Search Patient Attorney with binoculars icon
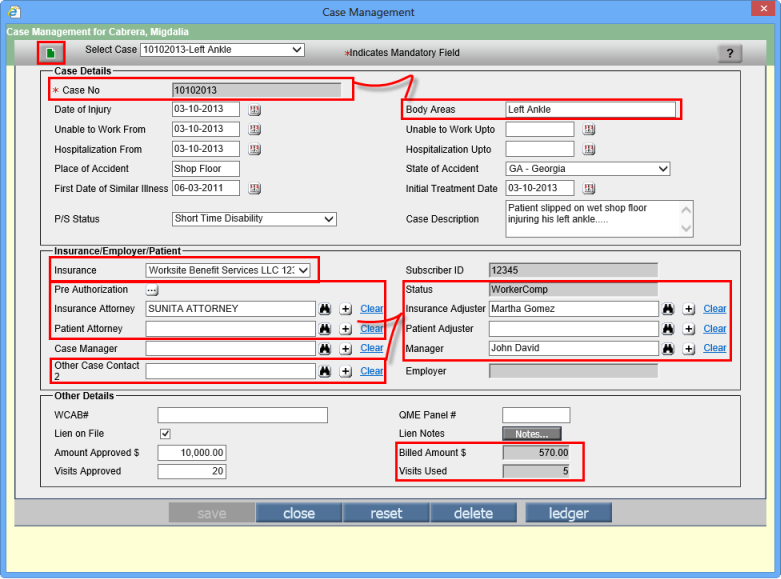 (x=325, y=329)
